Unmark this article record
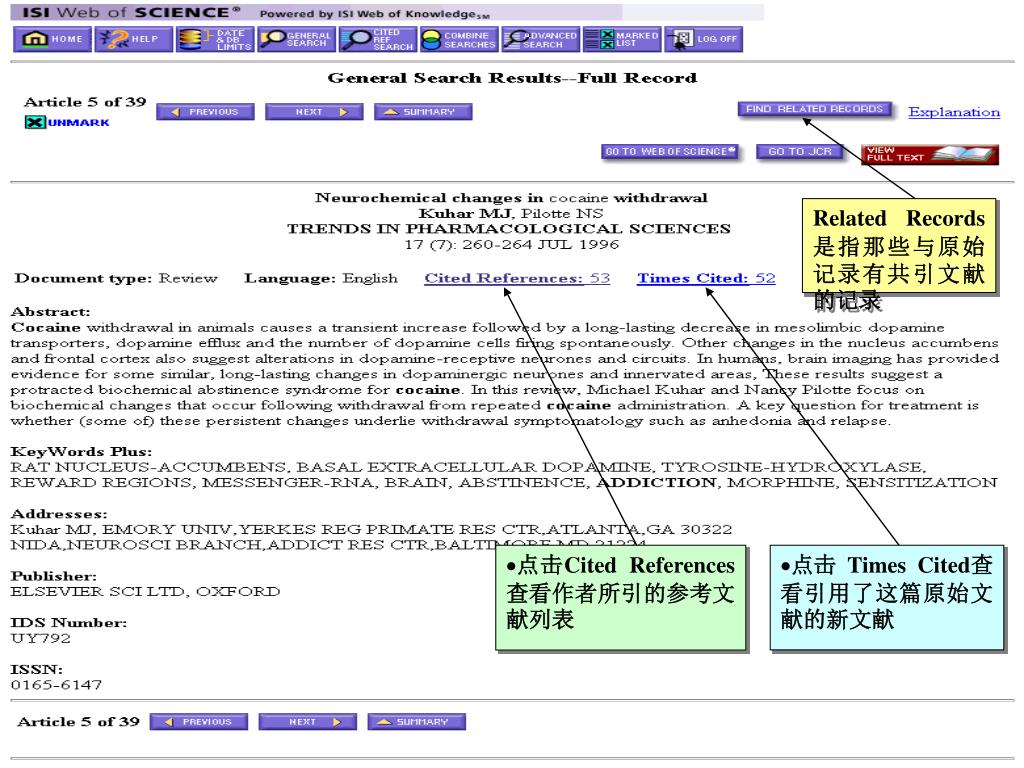 point(67,122)
